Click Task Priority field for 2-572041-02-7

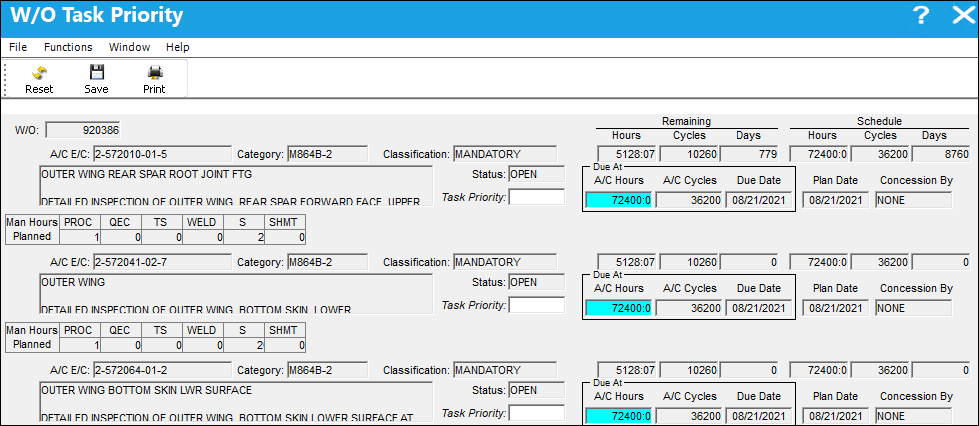pos(536,305)
